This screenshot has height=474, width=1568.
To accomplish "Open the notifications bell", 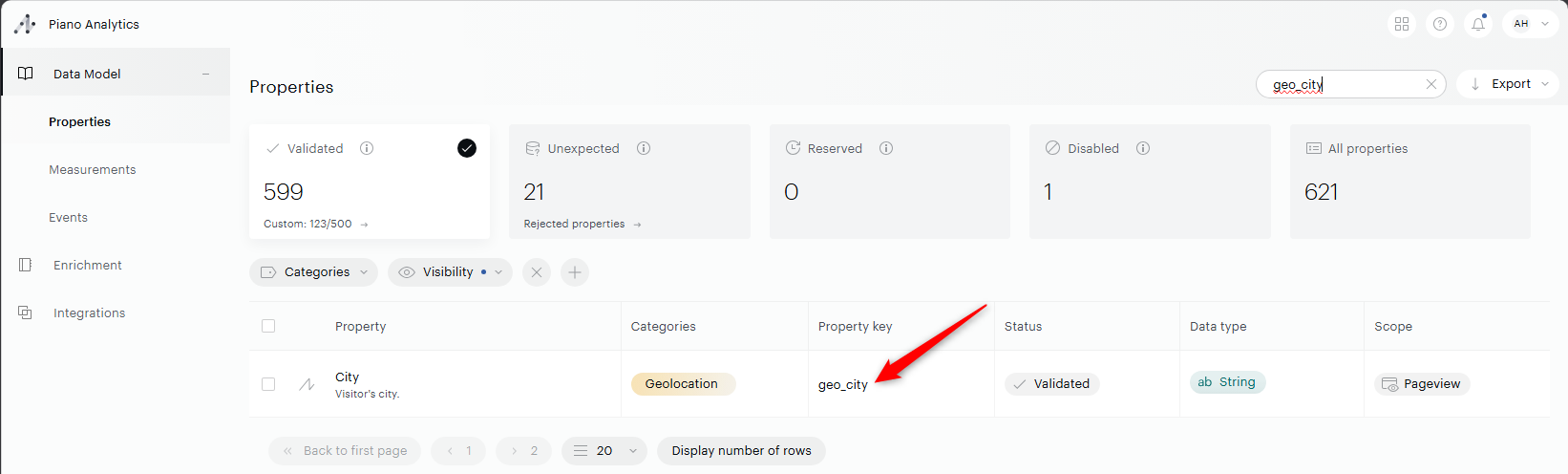I will 1477,24.
